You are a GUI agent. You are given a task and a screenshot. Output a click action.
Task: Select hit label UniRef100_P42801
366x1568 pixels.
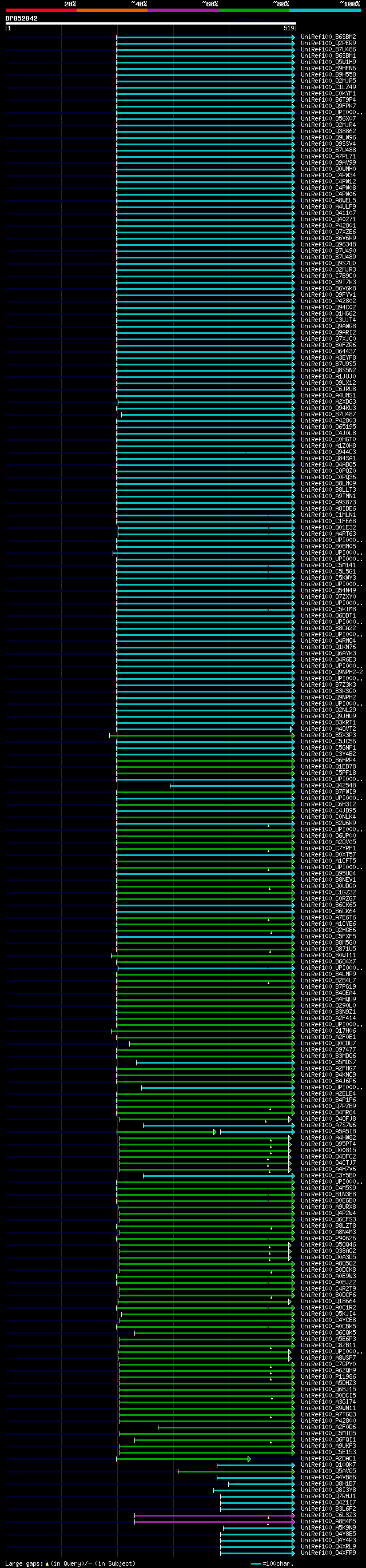(328, 226)
